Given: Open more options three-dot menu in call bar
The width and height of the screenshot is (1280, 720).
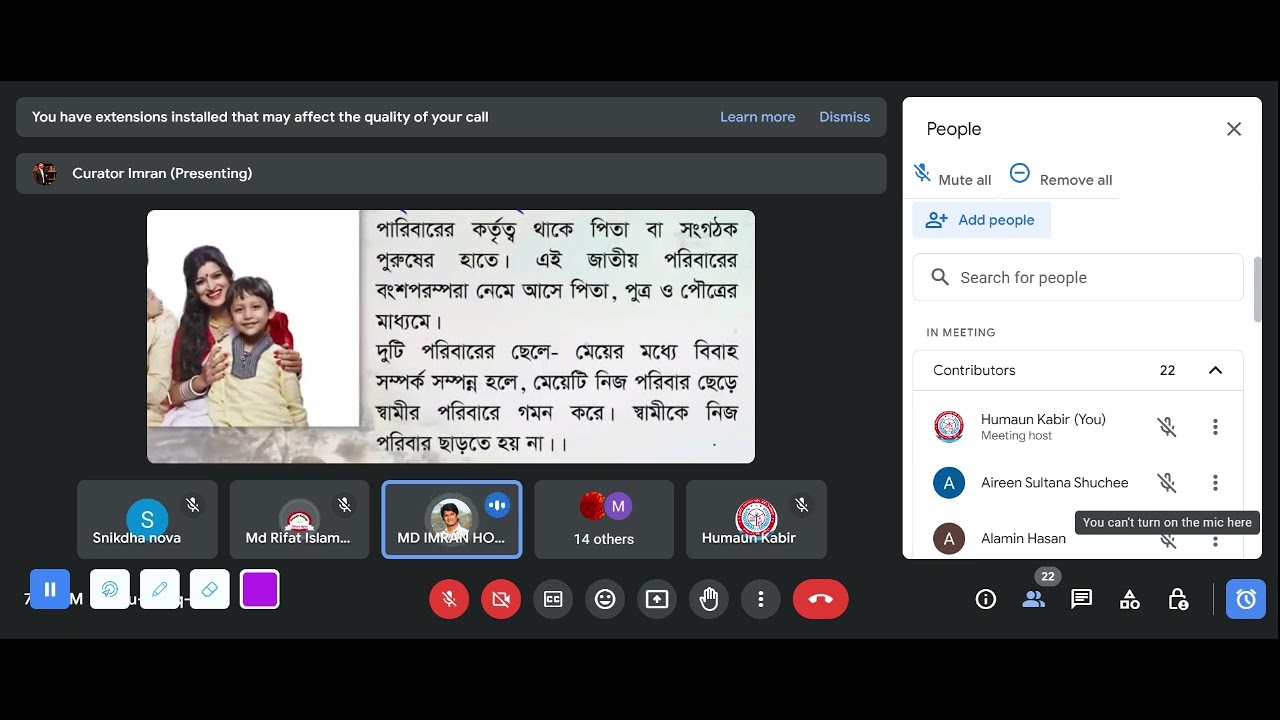Looking at the screenshot, I should pyautogui.click(x=761, y=599).
